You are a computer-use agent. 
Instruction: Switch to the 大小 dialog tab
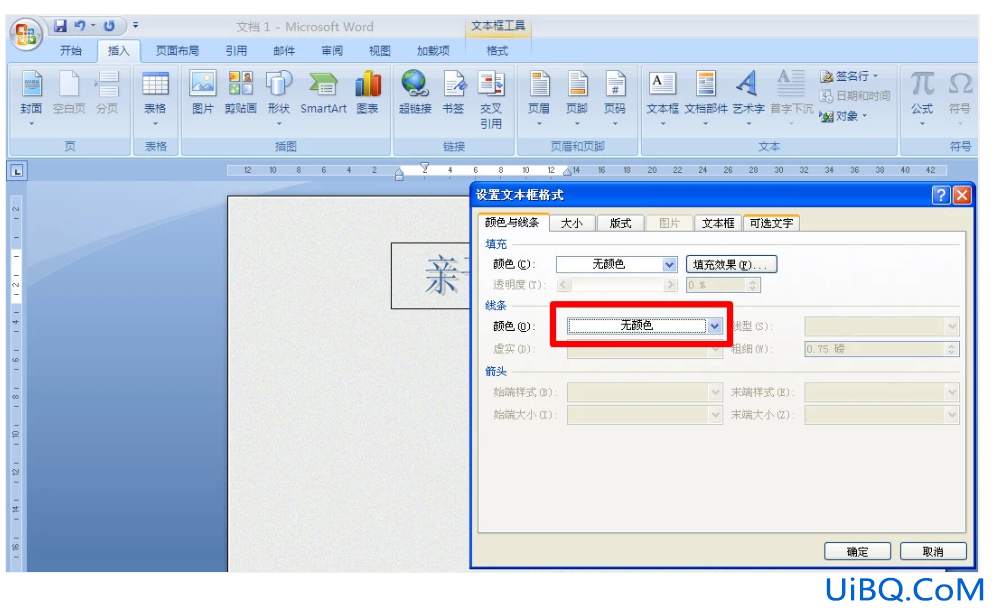[x=572, y=223]
